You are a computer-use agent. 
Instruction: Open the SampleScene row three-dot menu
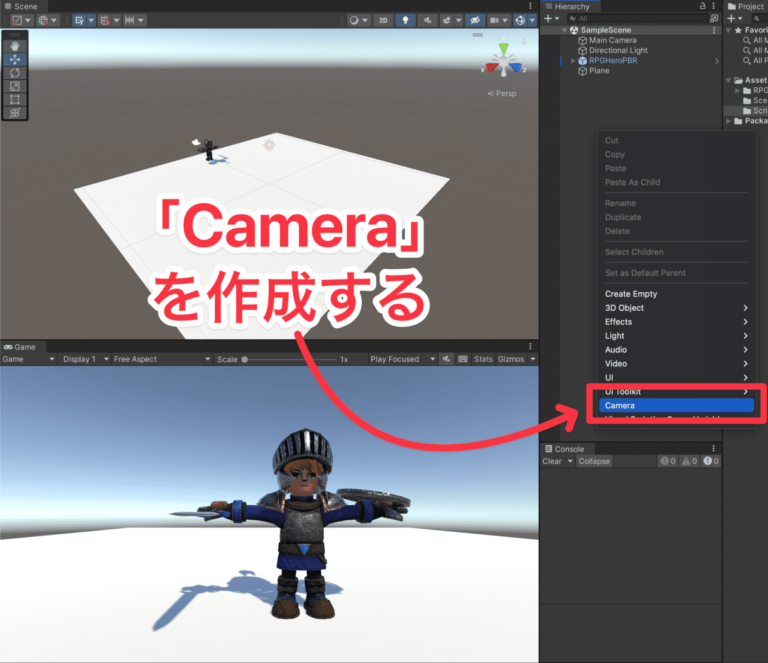pos(714,30)
